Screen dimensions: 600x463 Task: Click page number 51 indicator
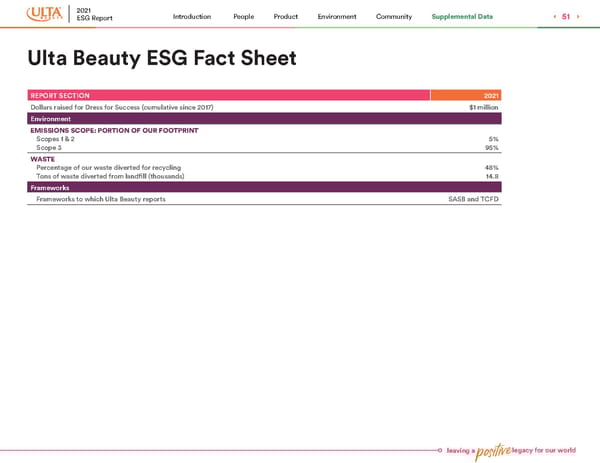click(564, 17)
